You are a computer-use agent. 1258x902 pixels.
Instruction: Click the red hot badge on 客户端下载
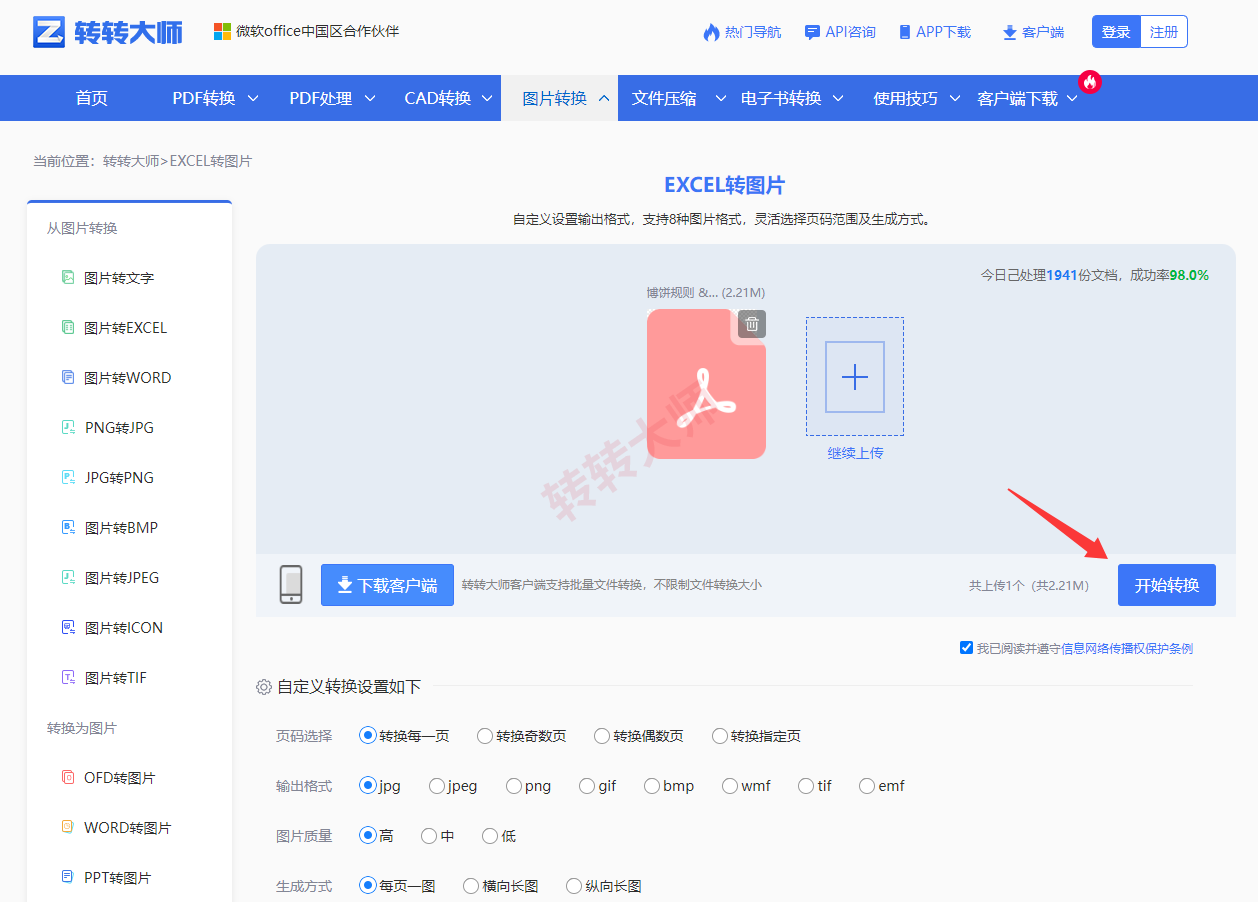click(x=1089, y=82)
